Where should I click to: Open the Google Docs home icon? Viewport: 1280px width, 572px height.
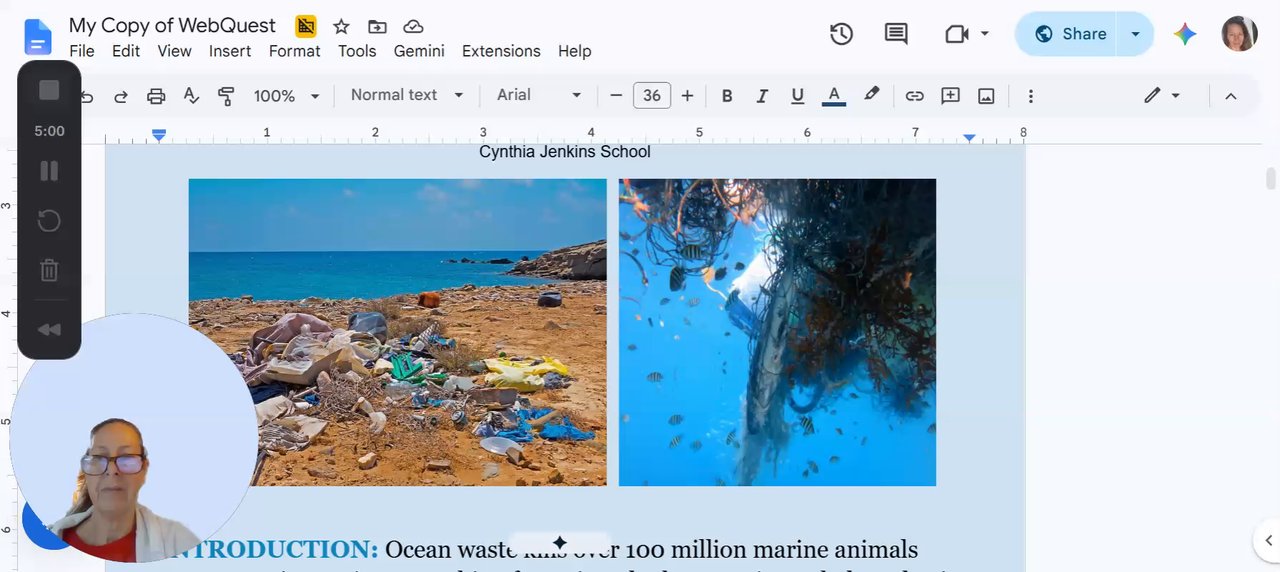click(37, 37)
